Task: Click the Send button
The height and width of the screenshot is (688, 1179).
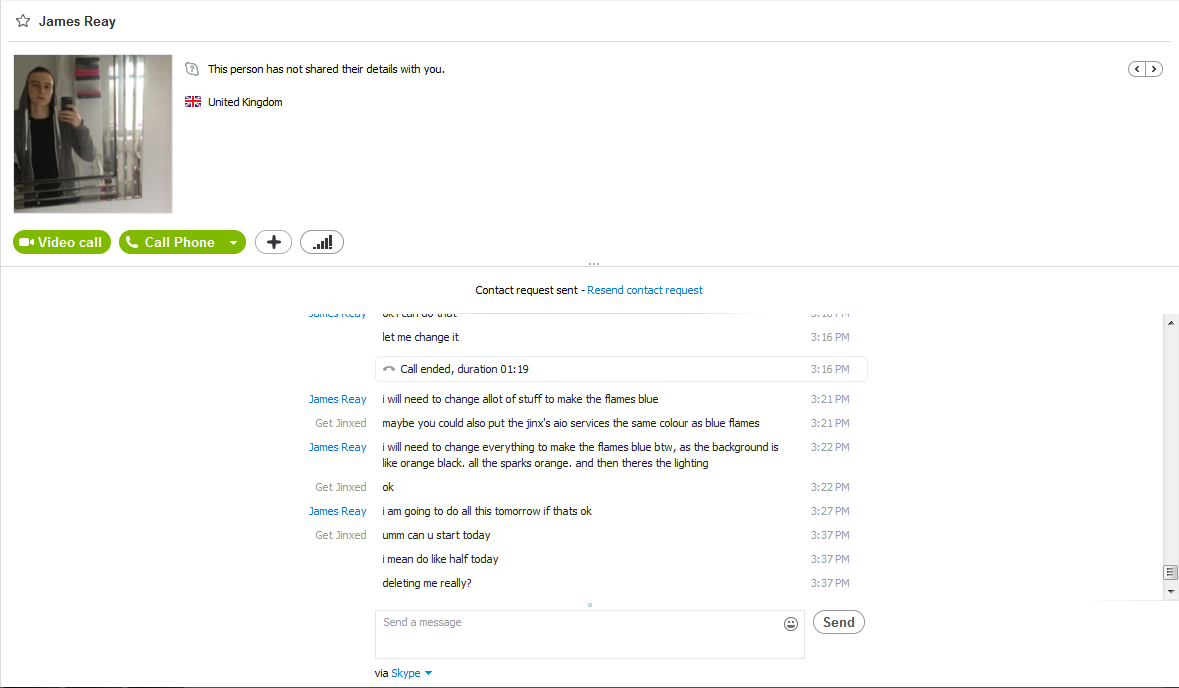Action: 838,622
